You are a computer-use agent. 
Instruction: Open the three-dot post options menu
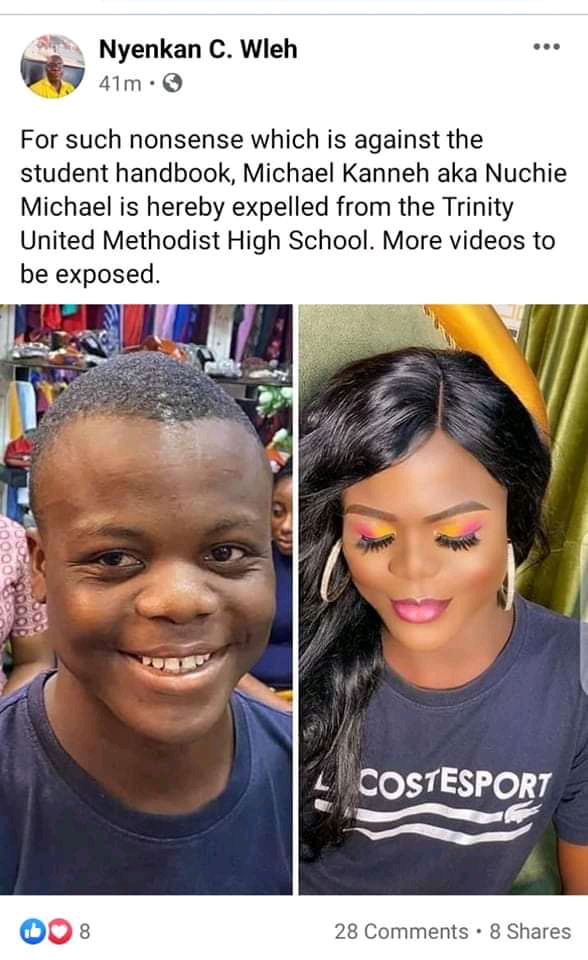[546, 47]
